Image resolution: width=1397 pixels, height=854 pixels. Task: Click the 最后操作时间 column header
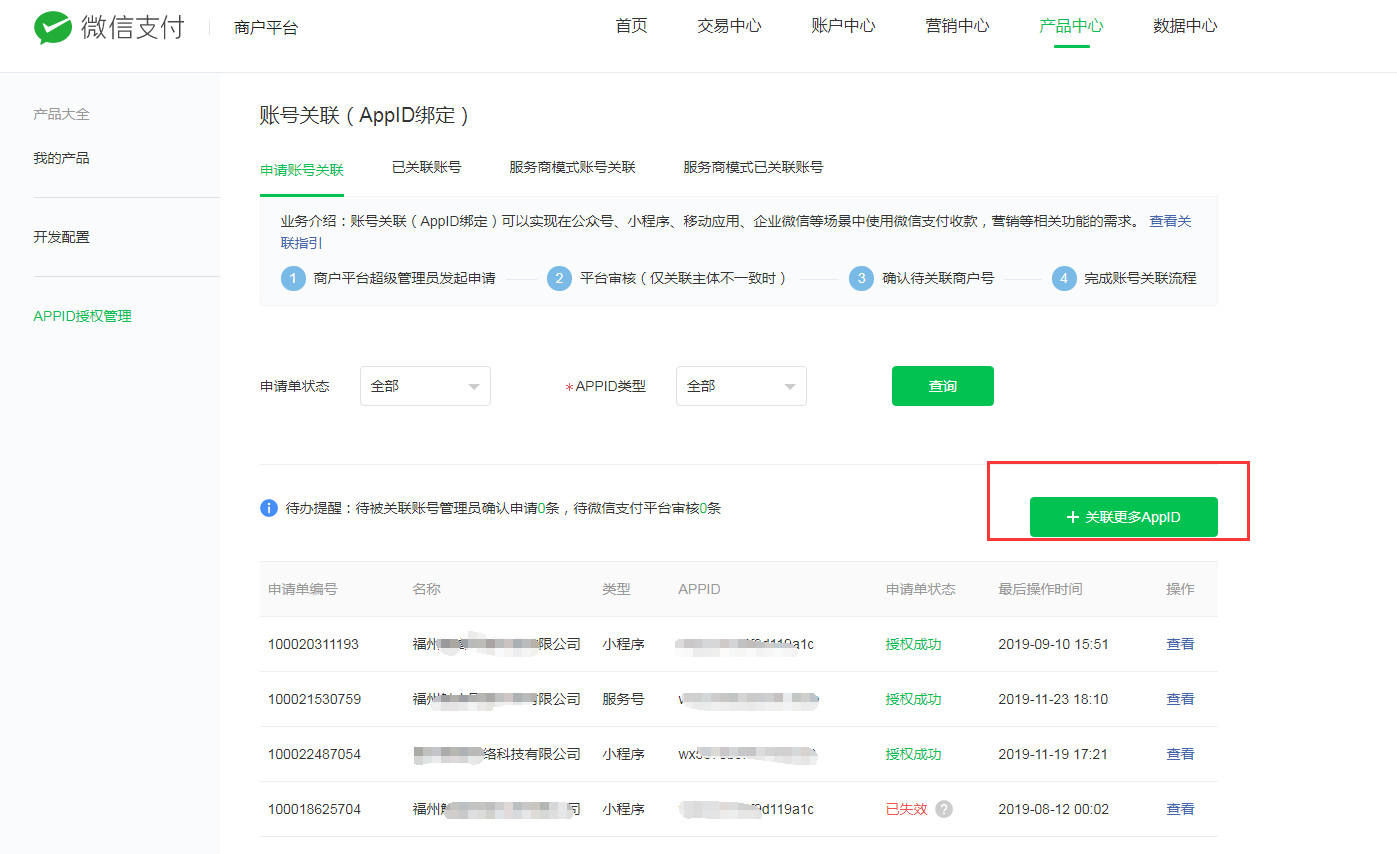1040,589
